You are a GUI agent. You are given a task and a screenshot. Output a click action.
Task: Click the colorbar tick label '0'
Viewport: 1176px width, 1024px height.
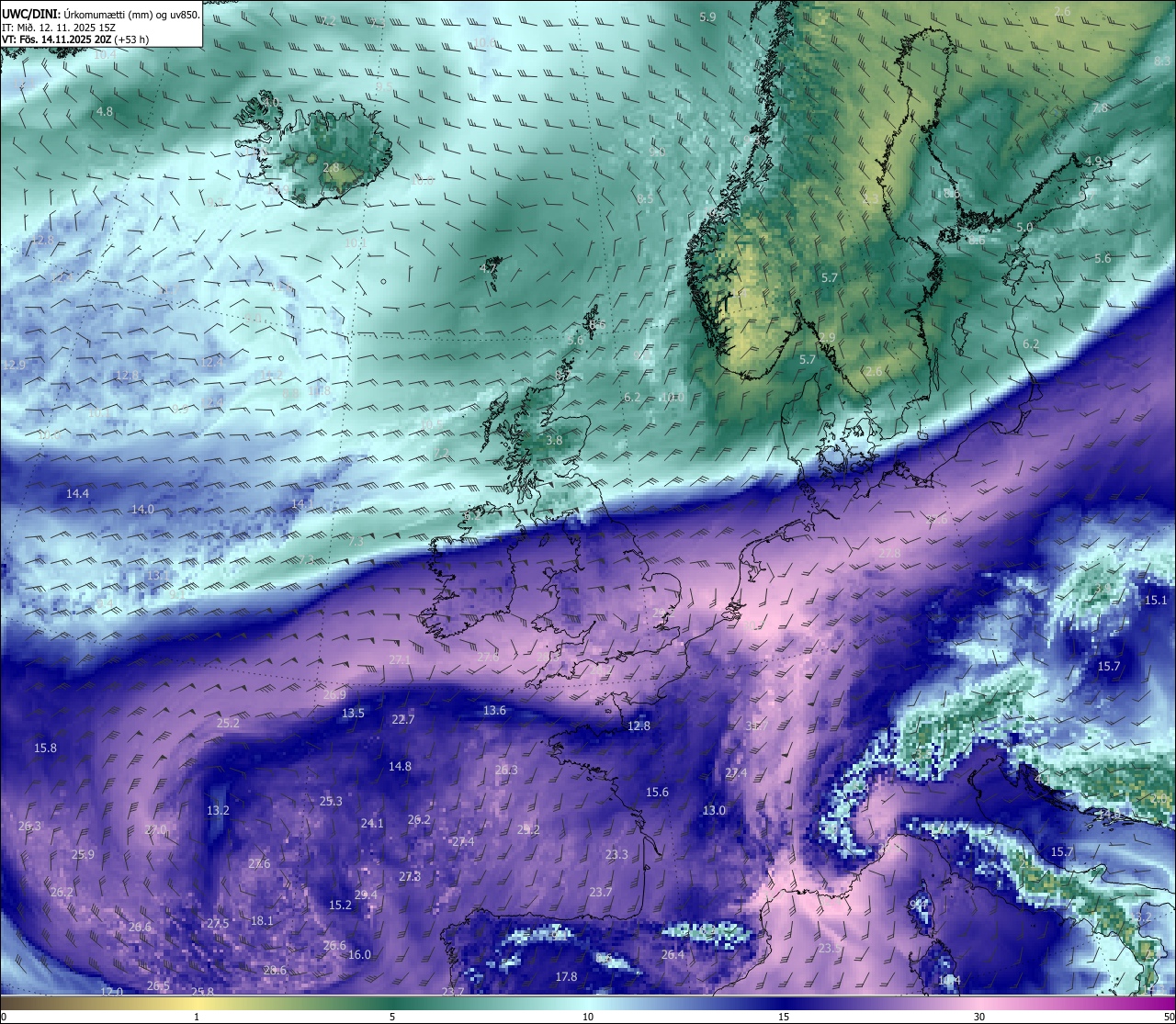[x=3, y=1017]
